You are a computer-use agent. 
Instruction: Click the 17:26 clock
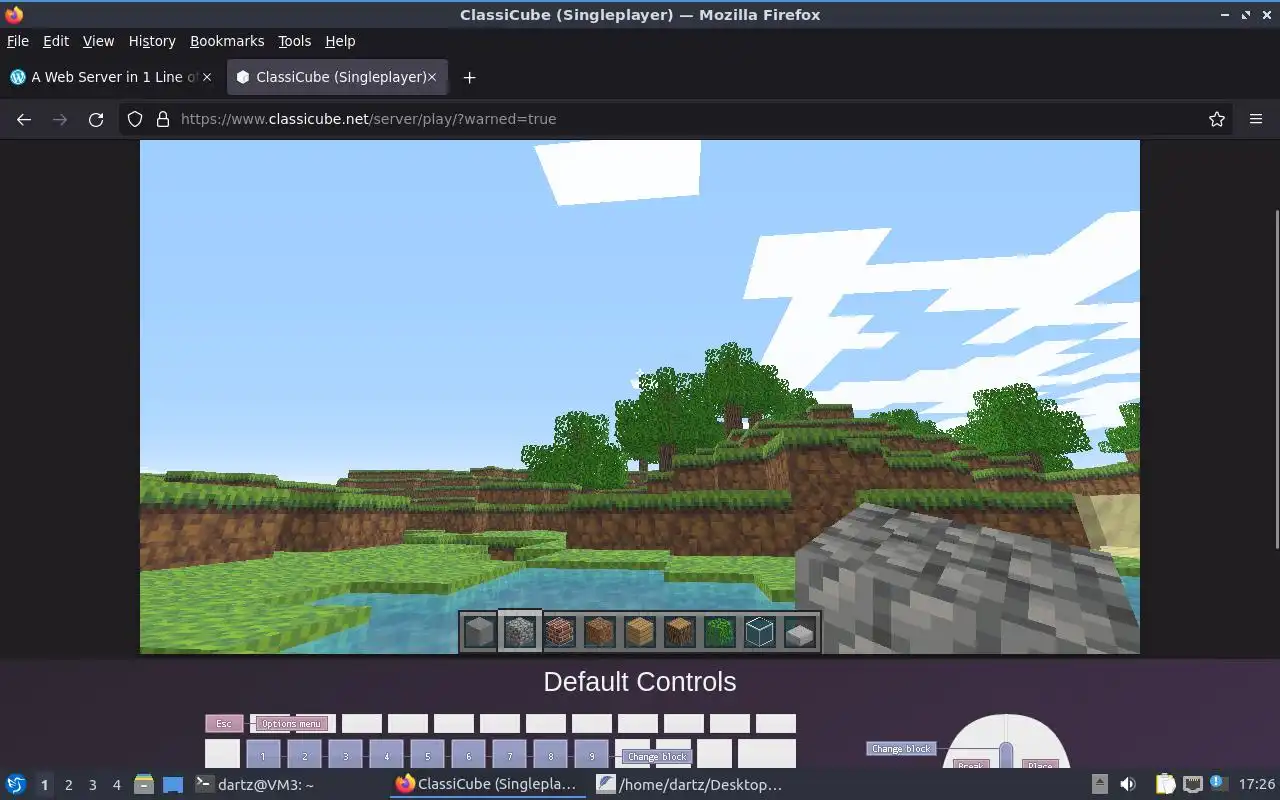[1256, 784]
